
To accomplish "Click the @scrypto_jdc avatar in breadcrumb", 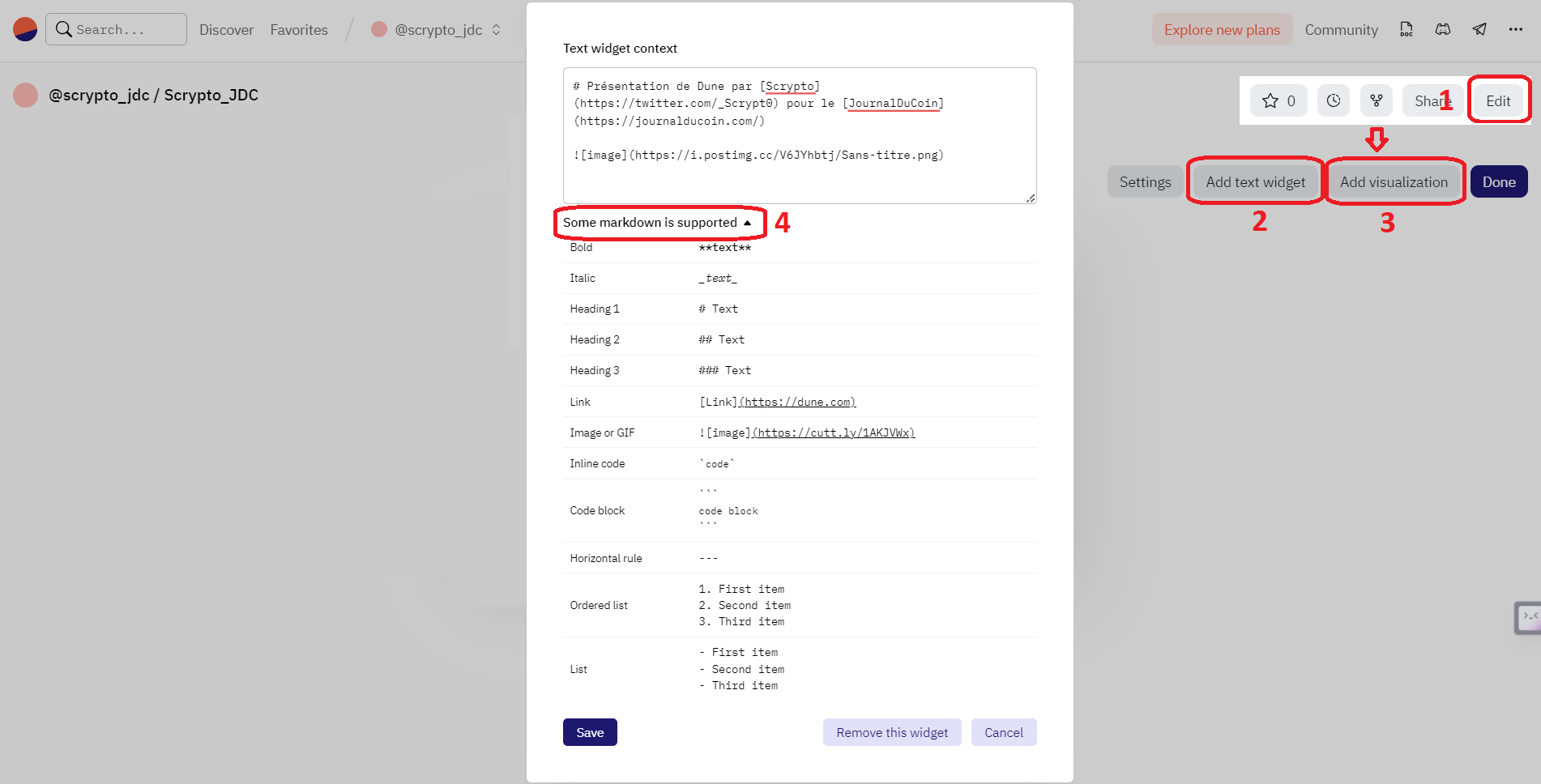I will pos(378,29).
